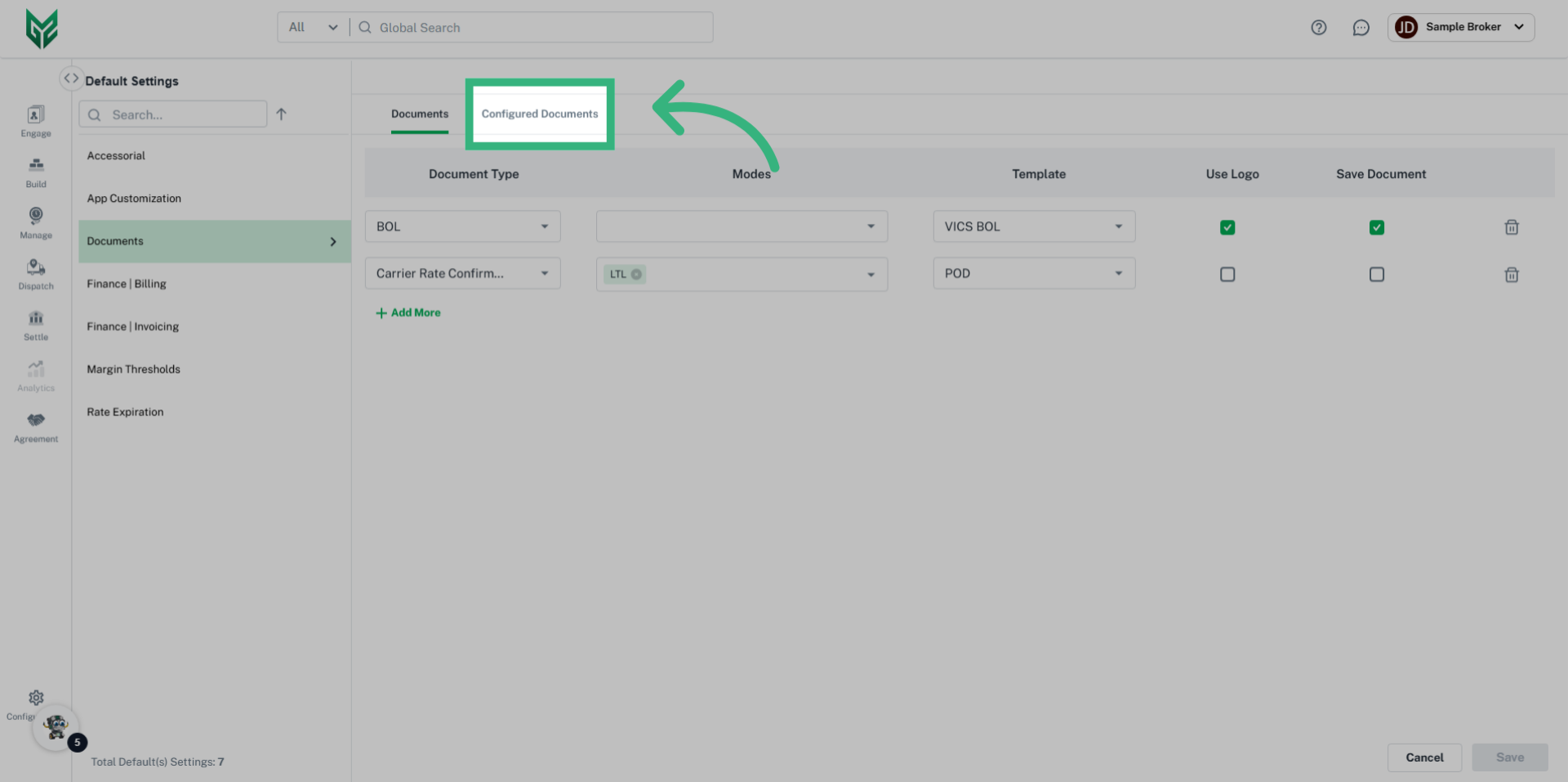The image size is (1568, 782).
Task: Select the Settle icon in the sidebar
Action: [x=35, y=324]
